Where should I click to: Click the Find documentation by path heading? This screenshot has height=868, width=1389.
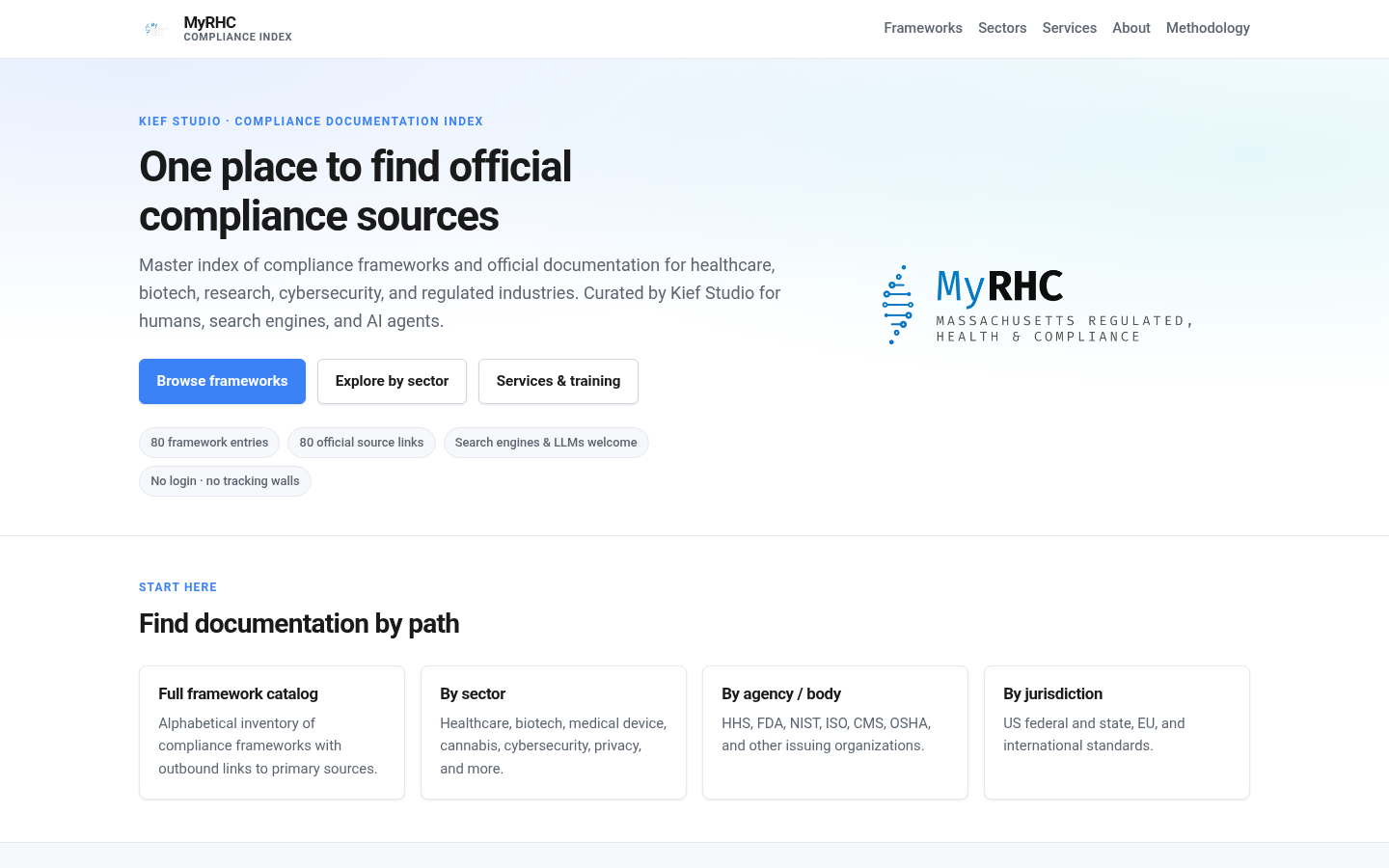pyautogui.click(x=299, y=624)
